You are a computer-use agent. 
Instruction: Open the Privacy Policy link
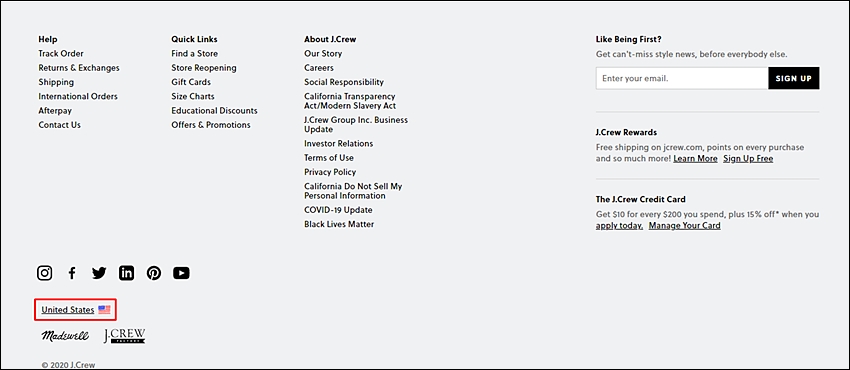click(x=330, y=172)
